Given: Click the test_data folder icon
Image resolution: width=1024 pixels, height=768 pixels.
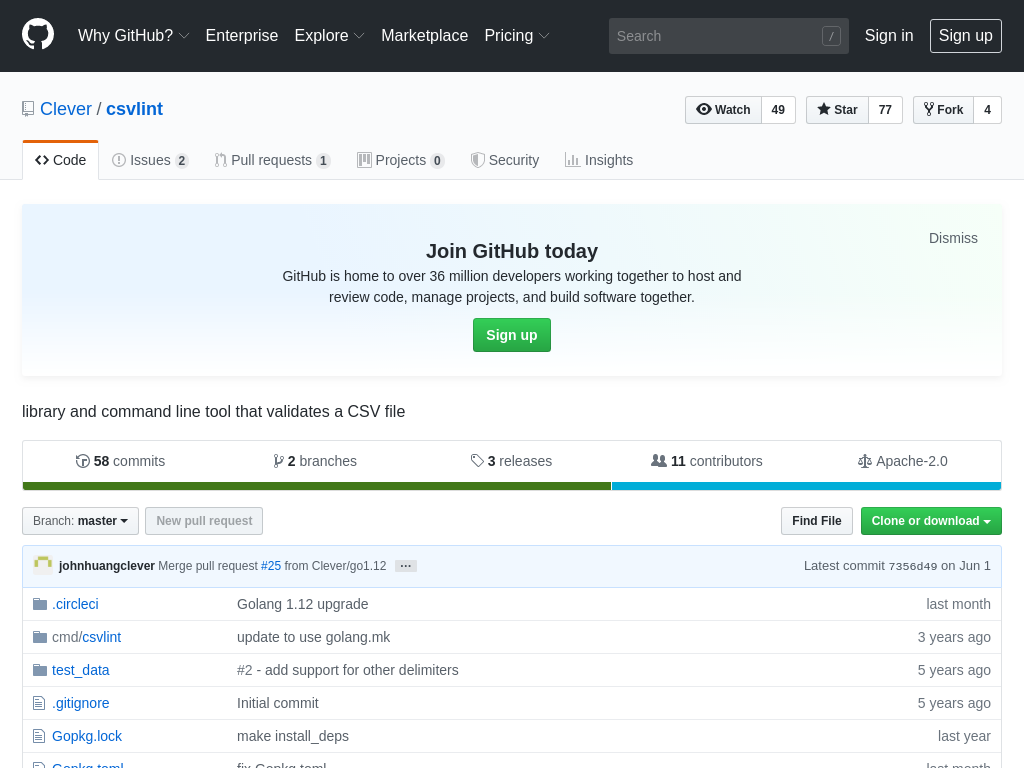Looking at the screenshot, I should [x=40, y=670].
